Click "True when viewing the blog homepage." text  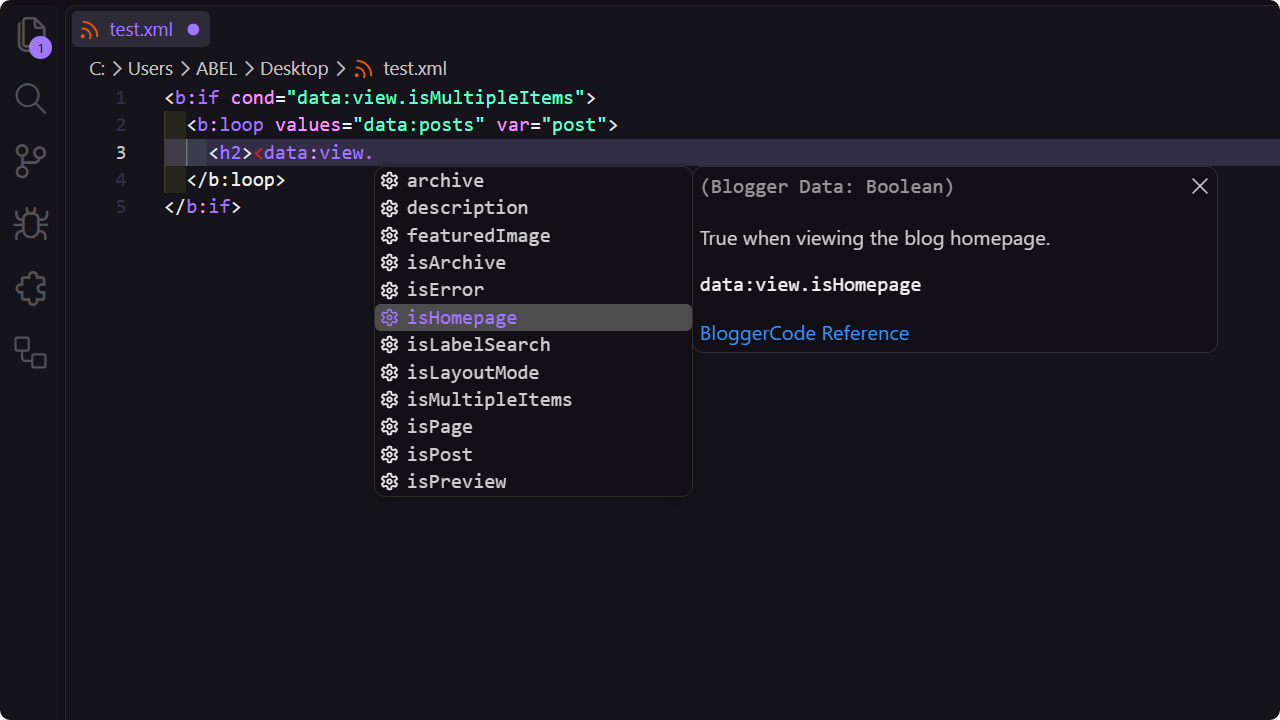875,239
